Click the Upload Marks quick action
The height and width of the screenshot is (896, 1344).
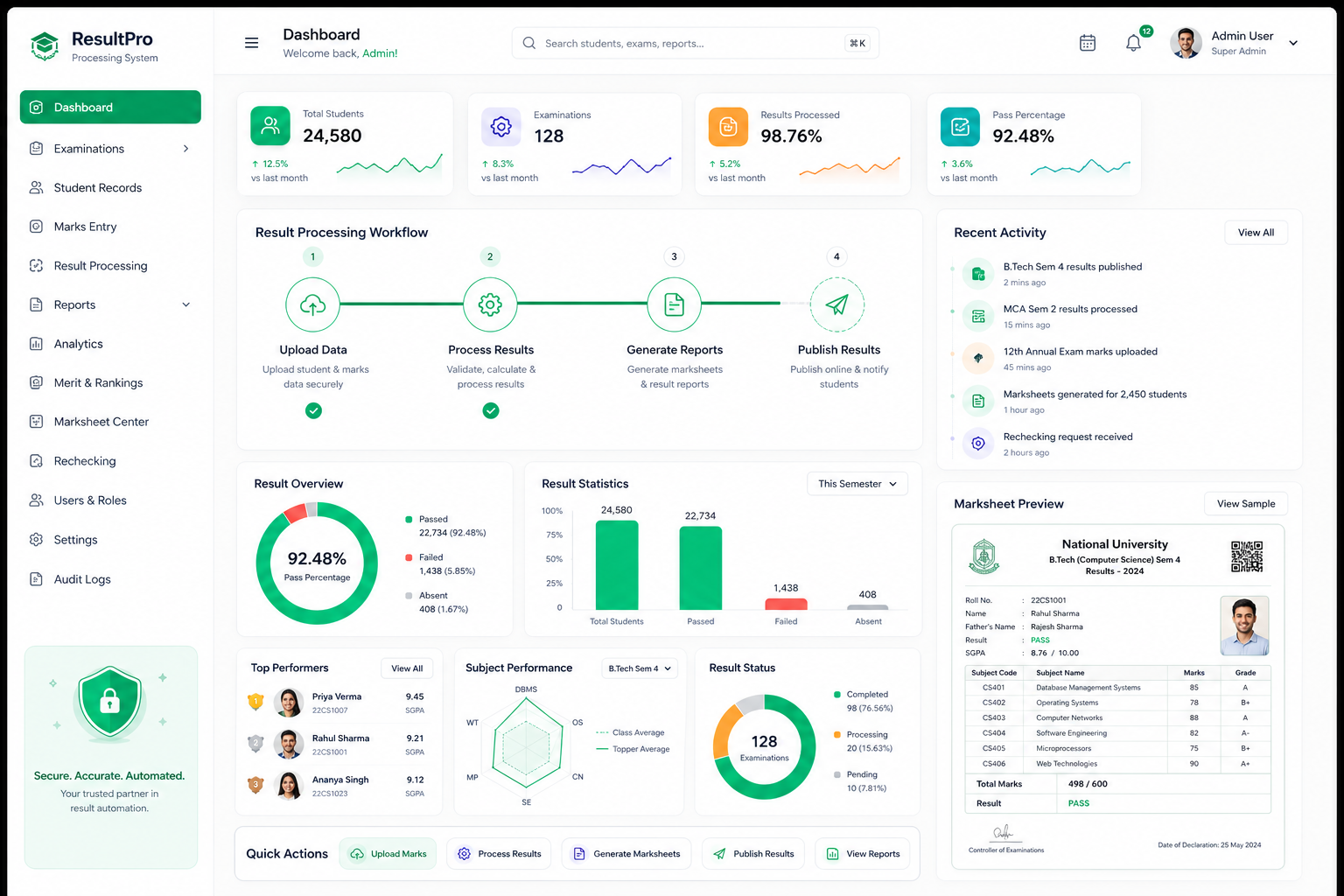click(x=389, y=854)
